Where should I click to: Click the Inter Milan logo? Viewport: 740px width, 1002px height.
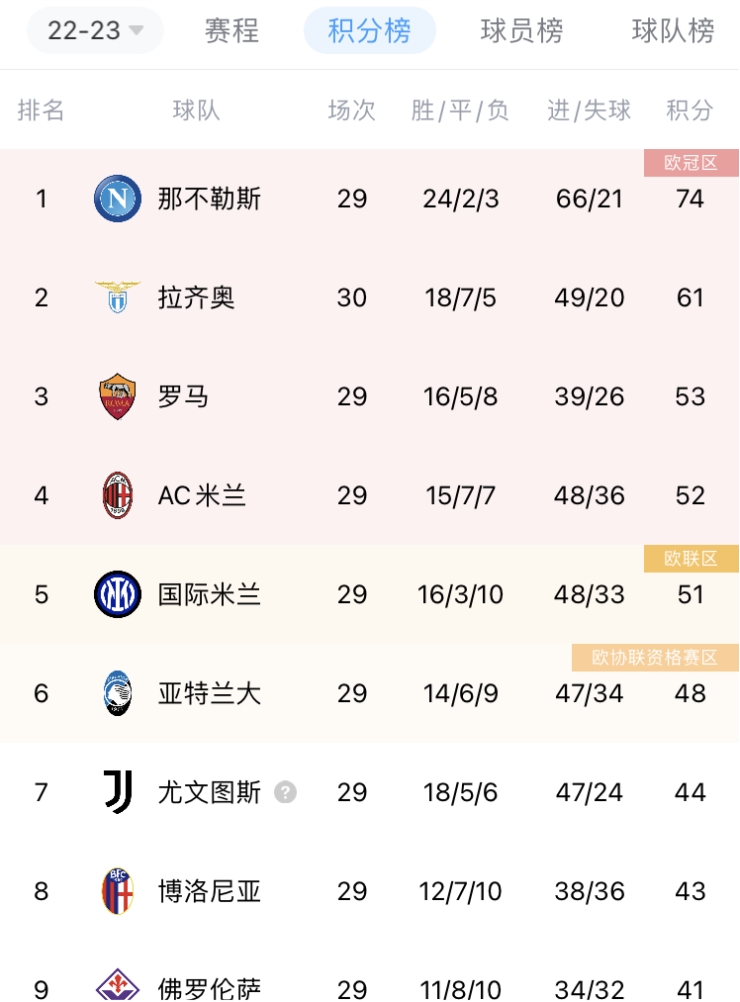pyautogui.click(x=118, y=594)
